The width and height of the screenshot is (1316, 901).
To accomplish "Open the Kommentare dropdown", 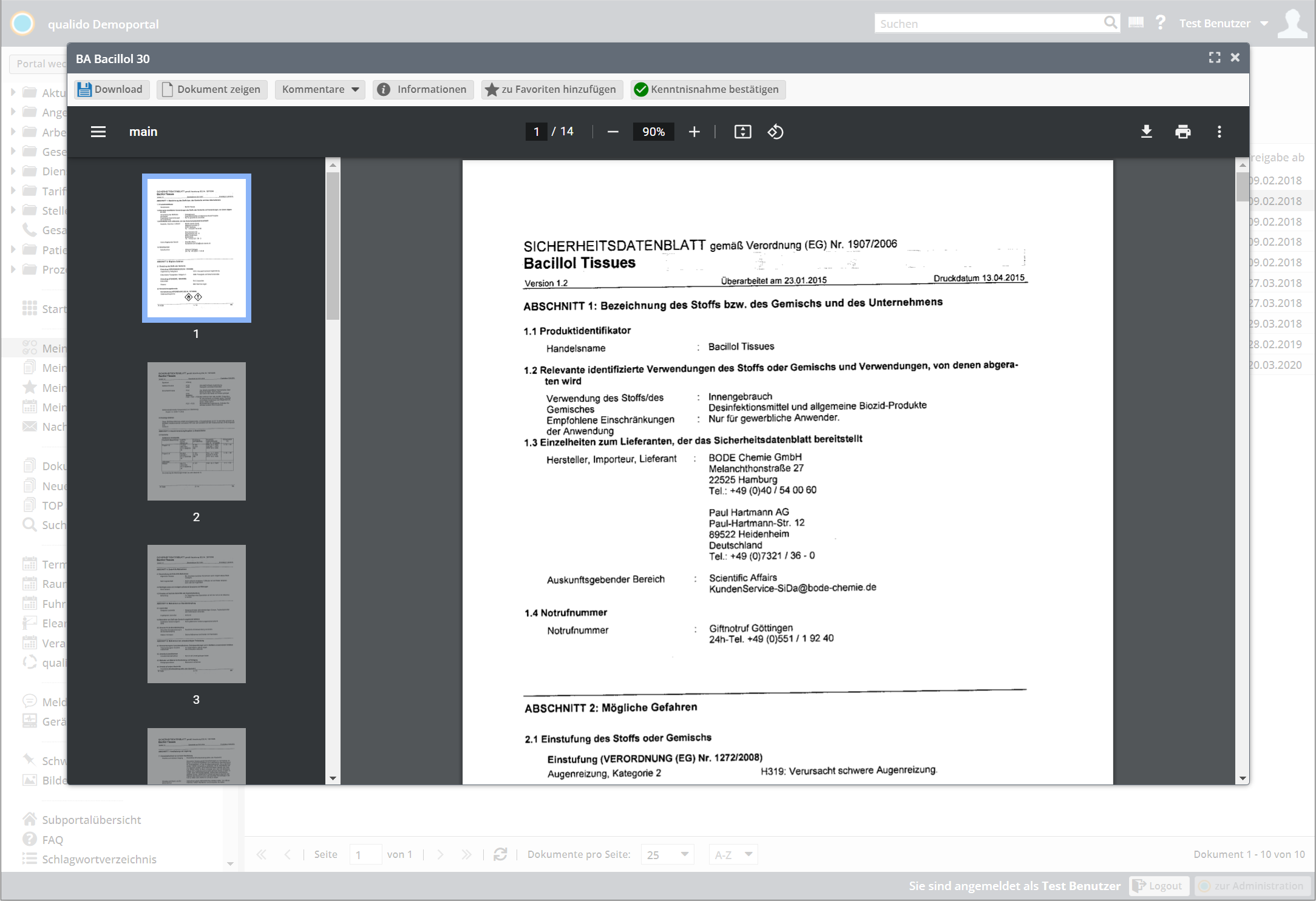I will (x=320, y=89).
